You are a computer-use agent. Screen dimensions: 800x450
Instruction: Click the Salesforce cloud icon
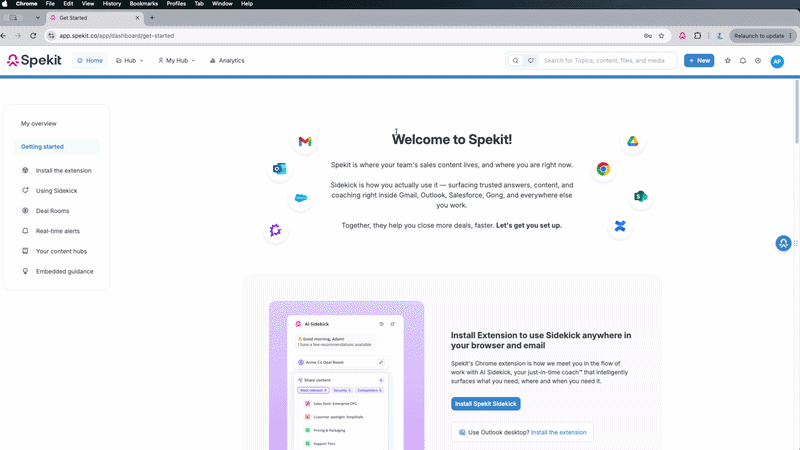[x=301, y=198]
